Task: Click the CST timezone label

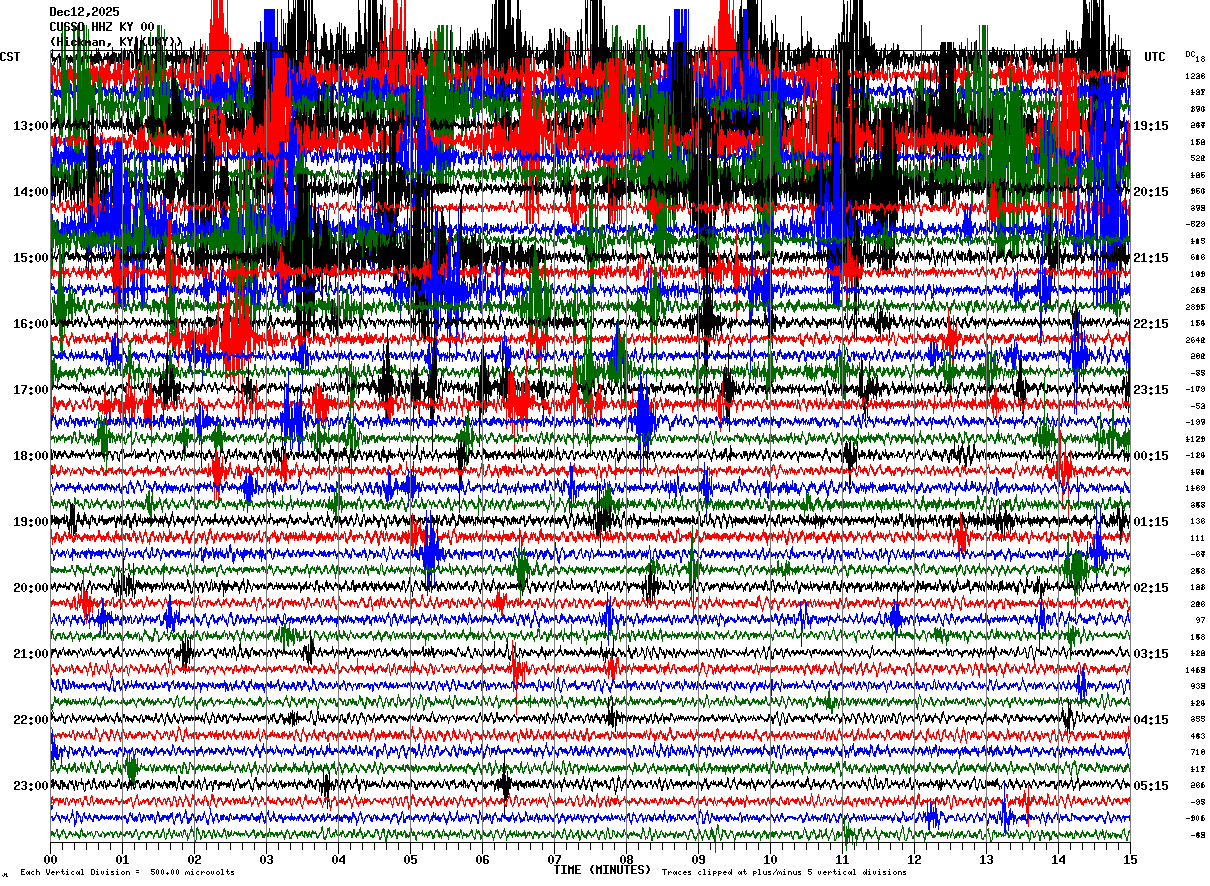Action: (x=10, y=57)
